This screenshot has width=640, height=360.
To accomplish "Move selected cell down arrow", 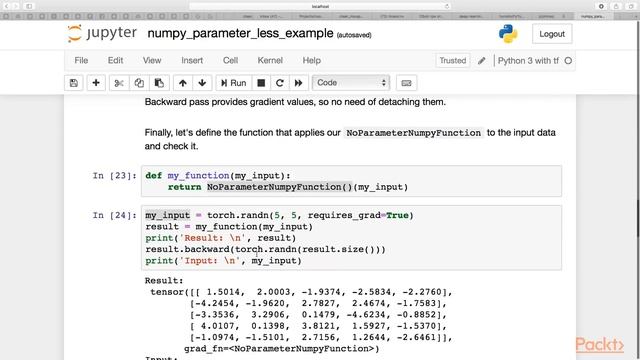I will pyautogui.click(x=202, y=83).
